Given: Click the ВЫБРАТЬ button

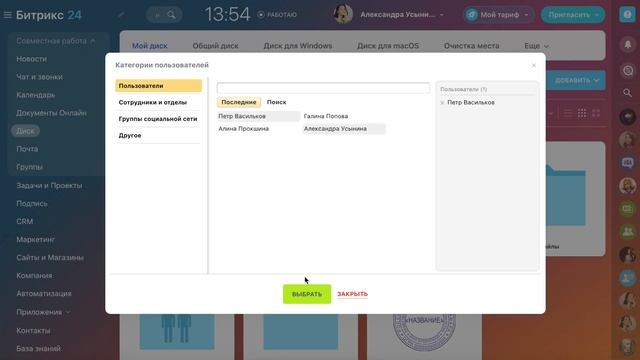Looking at the screenshot, I should [x=307, y=294].
